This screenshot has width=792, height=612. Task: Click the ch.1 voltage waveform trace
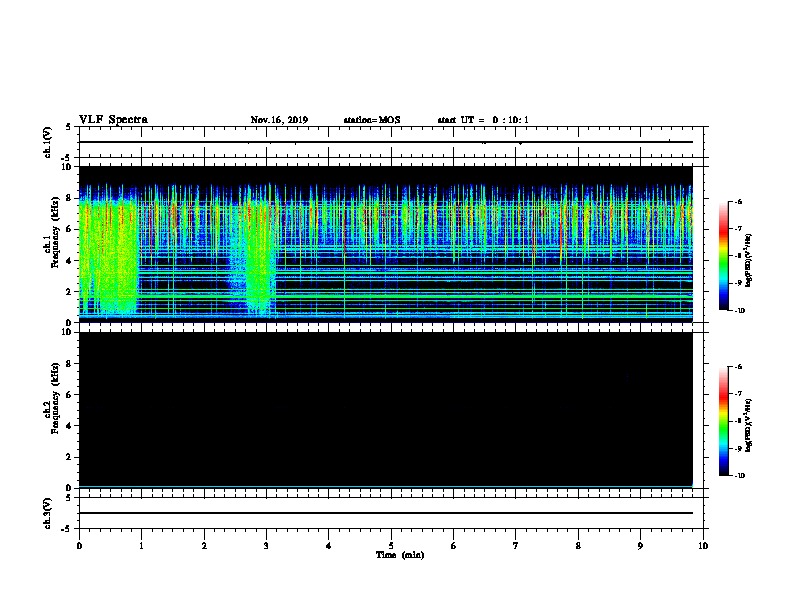pyautogui.click(x=386, y=142)
